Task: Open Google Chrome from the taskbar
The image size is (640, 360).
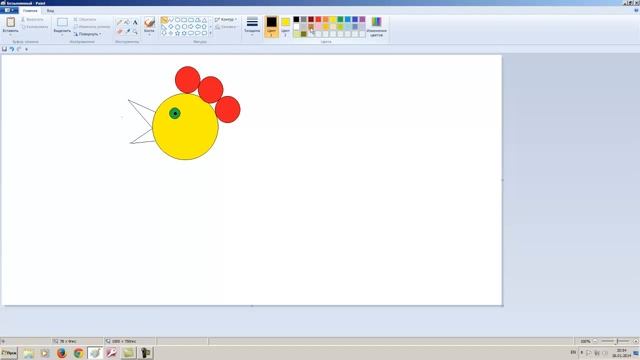Action: pos(78,353)
